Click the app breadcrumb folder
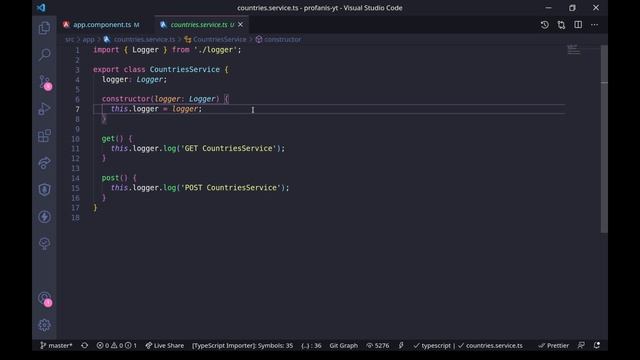 pyautogui.click(x=89, y=40)
